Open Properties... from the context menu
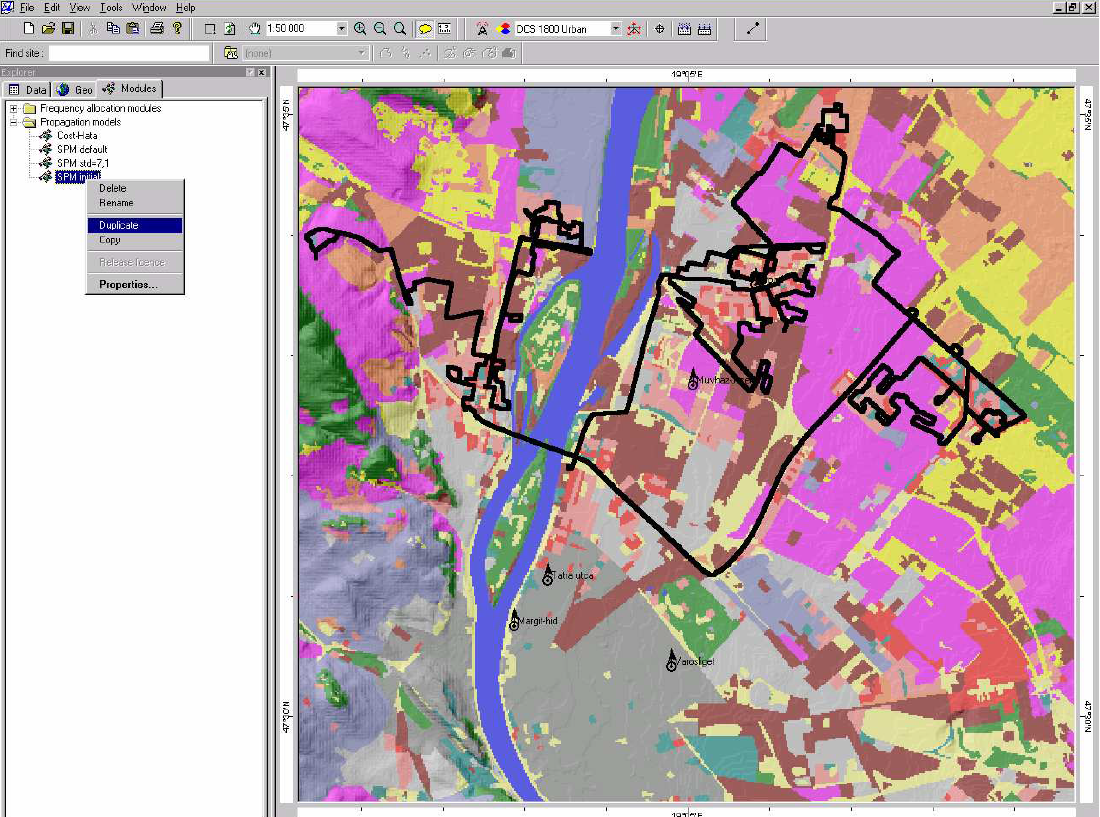This screenshot has width=1100, height=817. pyautogui.click(x=127, y=285)
